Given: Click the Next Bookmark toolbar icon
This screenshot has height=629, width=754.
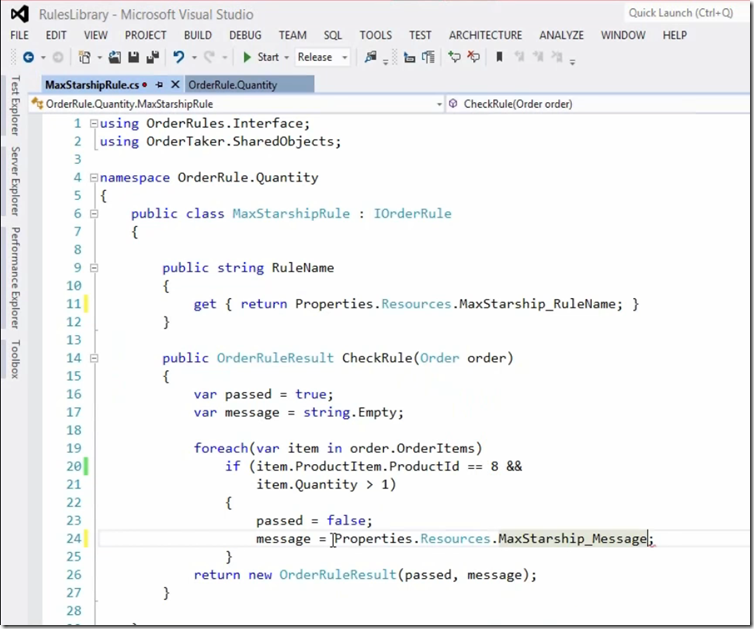Looking at the screenshot, I should (538, 57).
